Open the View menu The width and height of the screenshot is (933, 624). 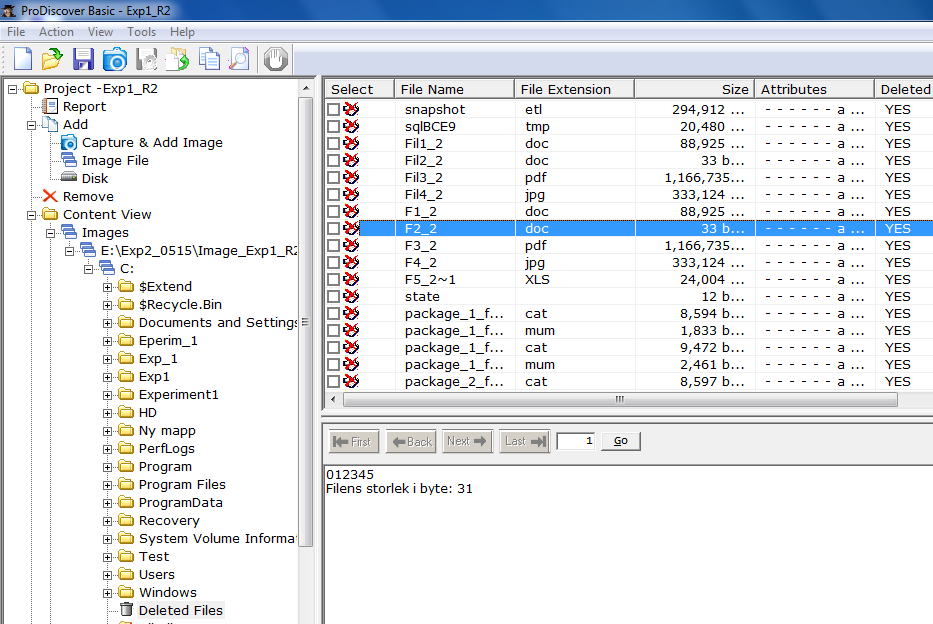100,32
